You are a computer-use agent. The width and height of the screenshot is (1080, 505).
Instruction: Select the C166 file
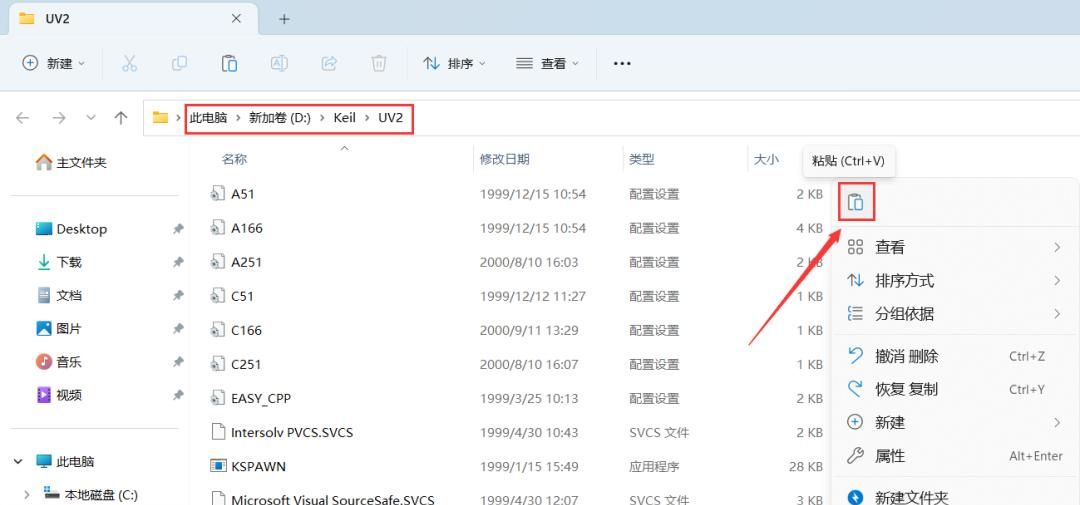tap(247, 331)
